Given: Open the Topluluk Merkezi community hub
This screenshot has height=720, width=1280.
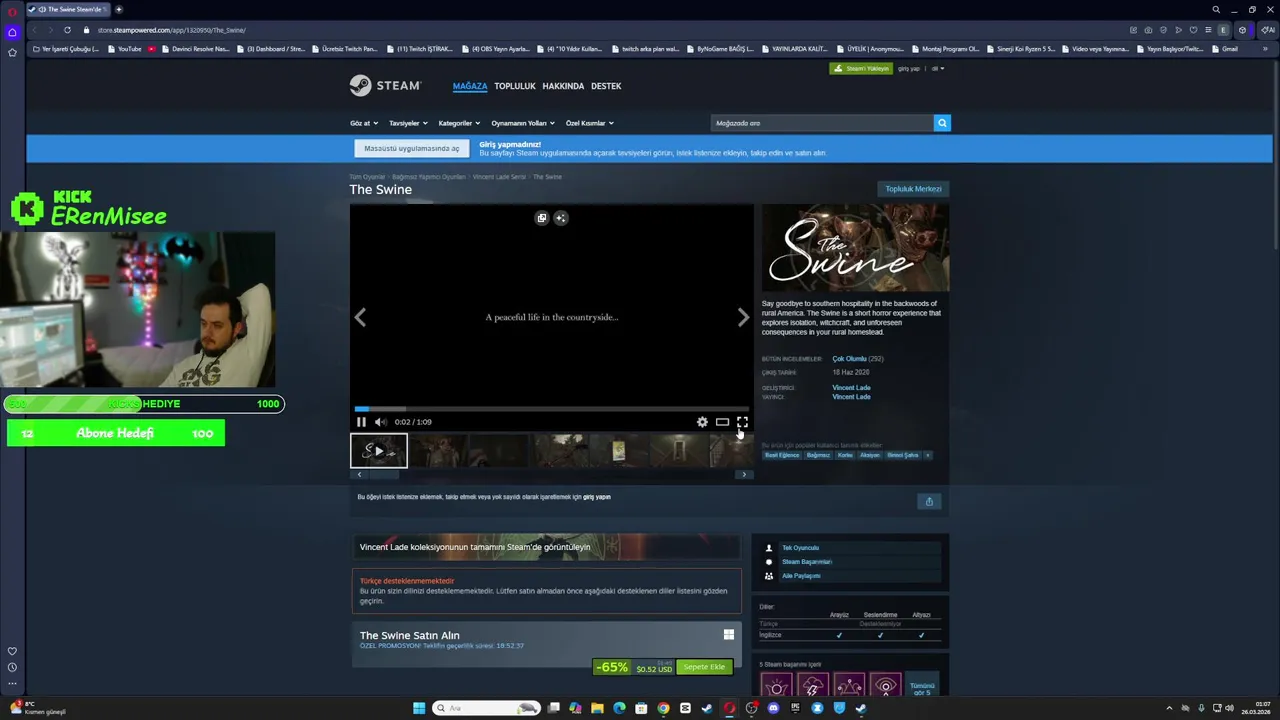Looking at the screenshot, I should 913,189.
